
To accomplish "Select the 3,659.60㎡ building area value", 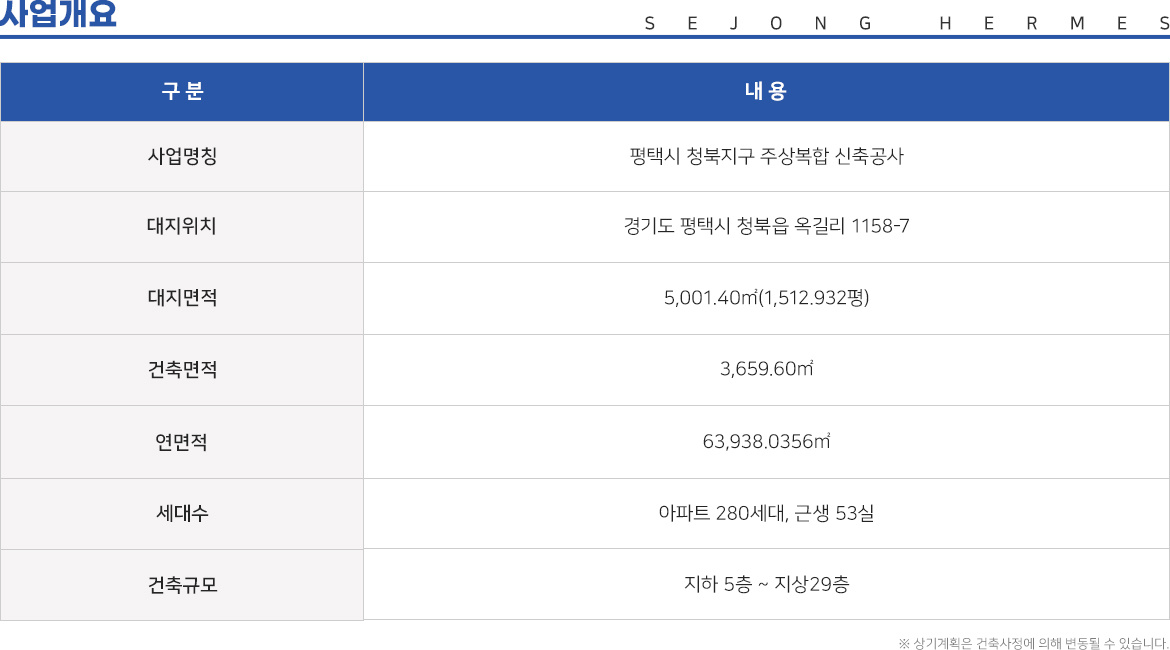I will (x=766, y=369).
